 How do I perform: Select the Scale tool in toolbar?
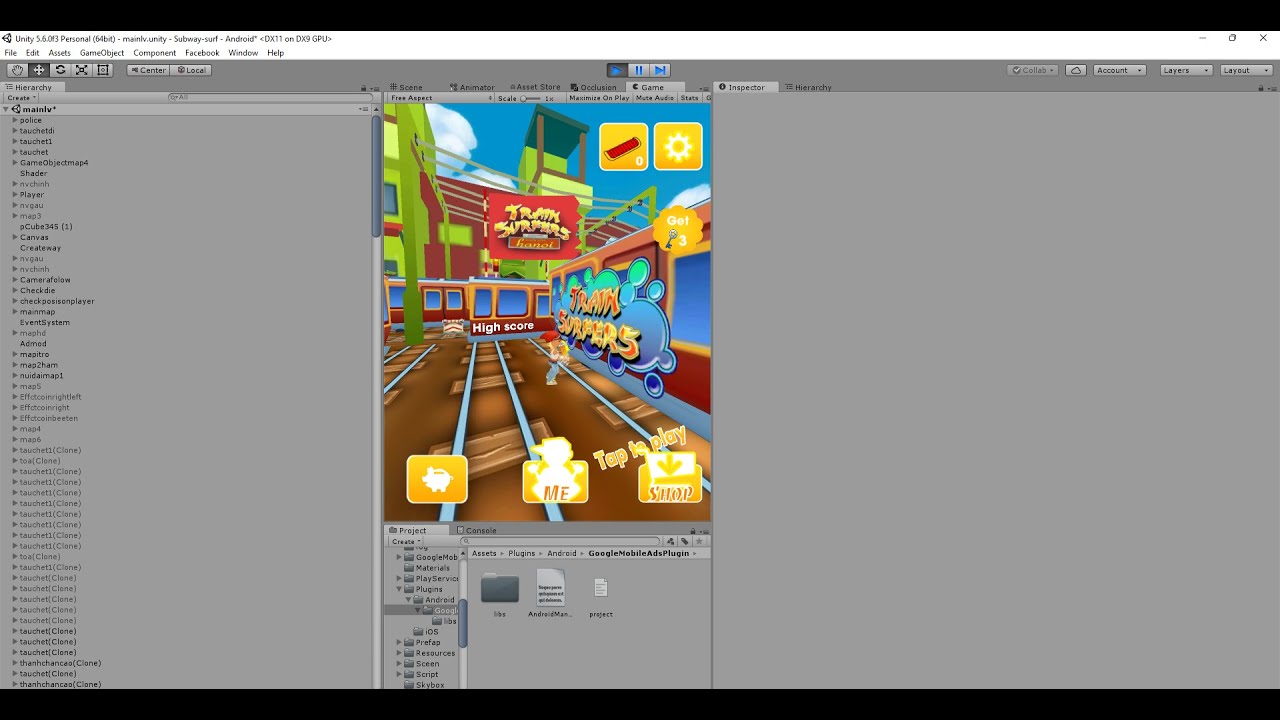(82, 70)
